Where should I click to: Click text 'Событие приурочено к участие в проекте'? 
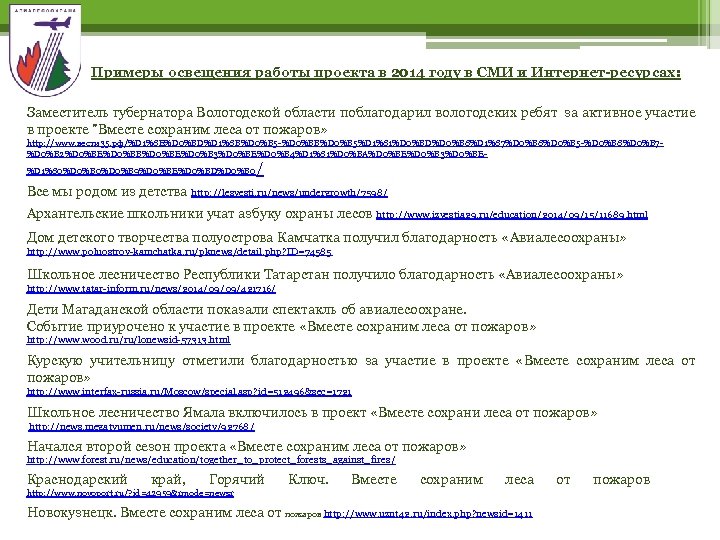(x=161, y=327)
